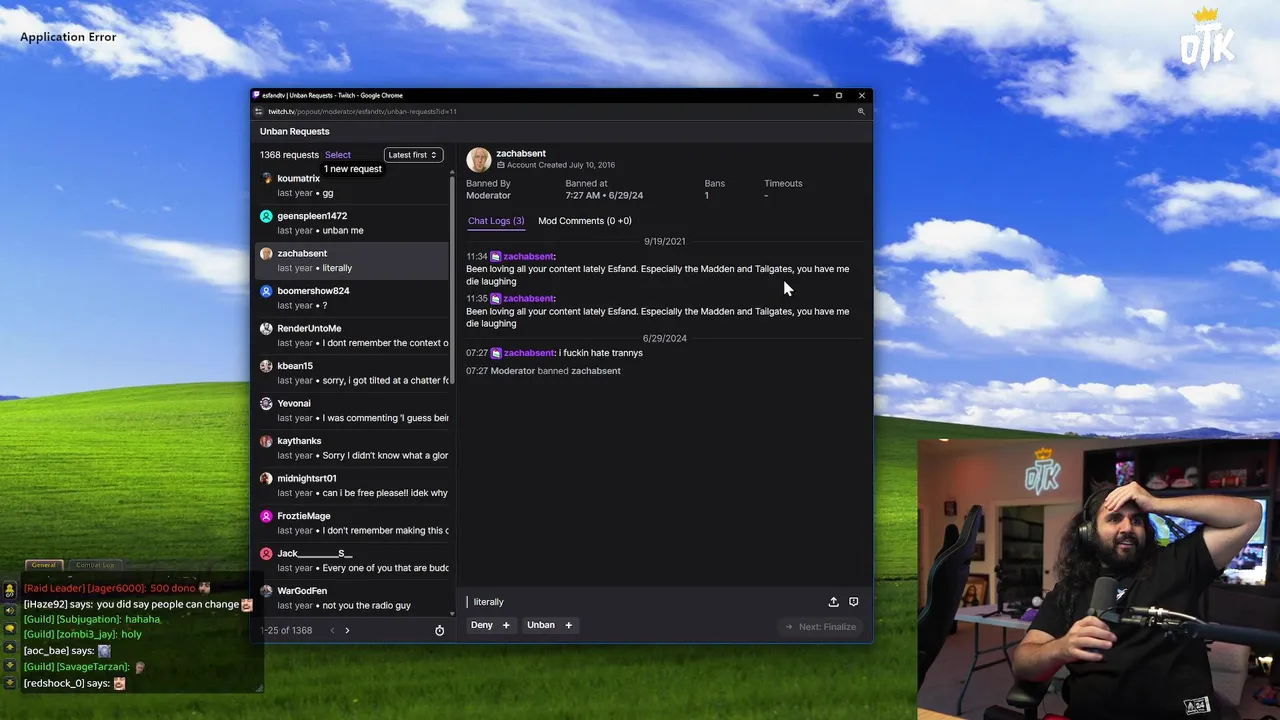Click Jack________S__'s pink avatar icon
Image resolution: width=1280 pixels, height=720 pixels.
tap(266, 553)
